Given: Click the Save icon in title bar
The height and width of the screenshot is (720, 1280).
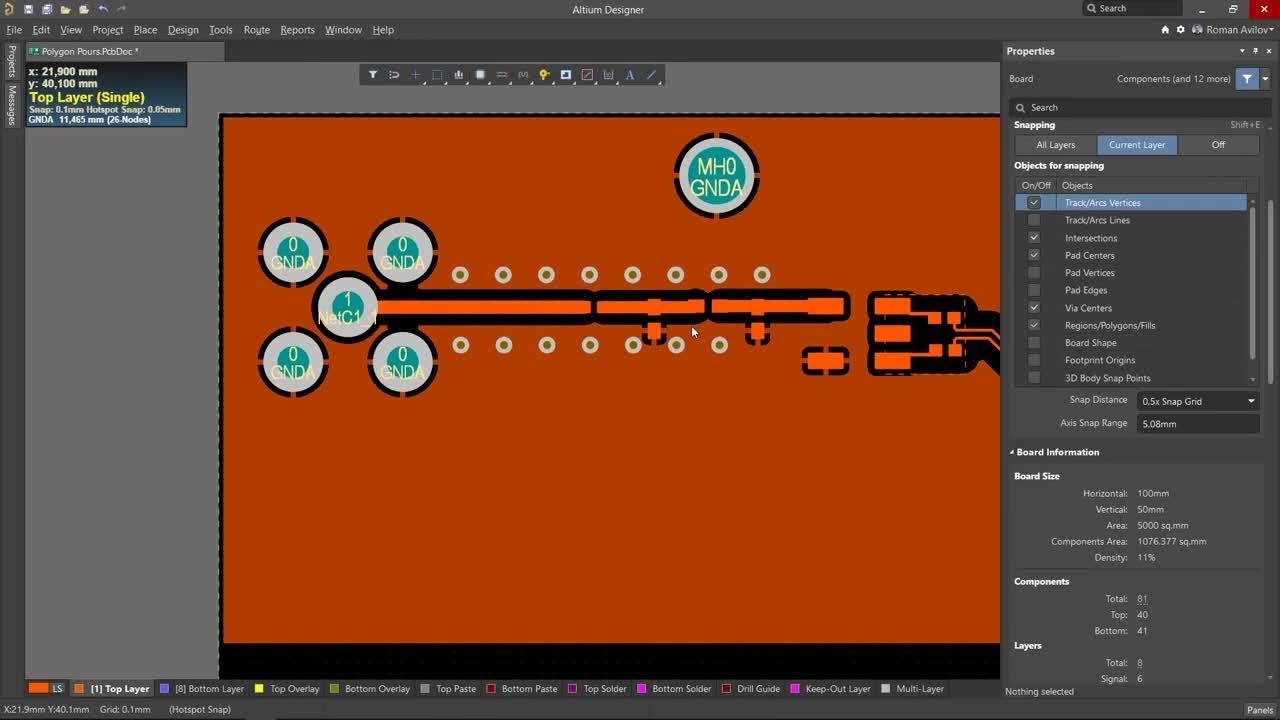Looking at the screenshot, I should (x=29, y=9).
